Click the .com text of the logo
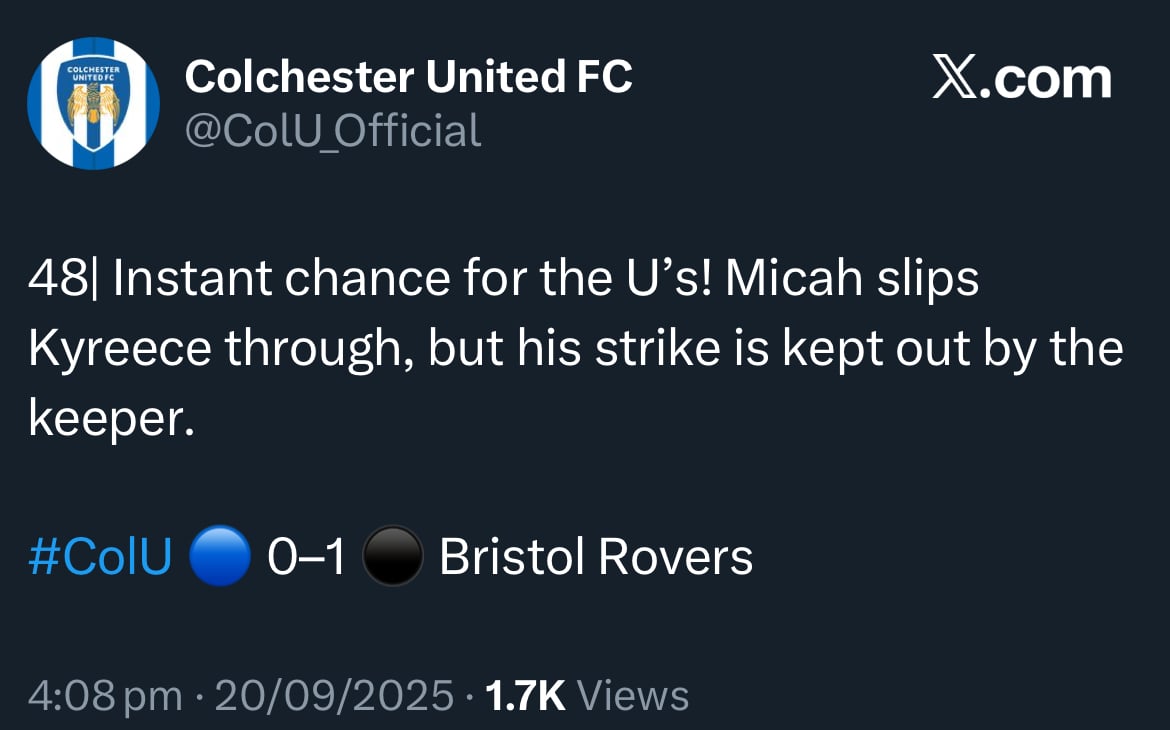Viewport: 1170px width, 730px height. click(1045, 81)
